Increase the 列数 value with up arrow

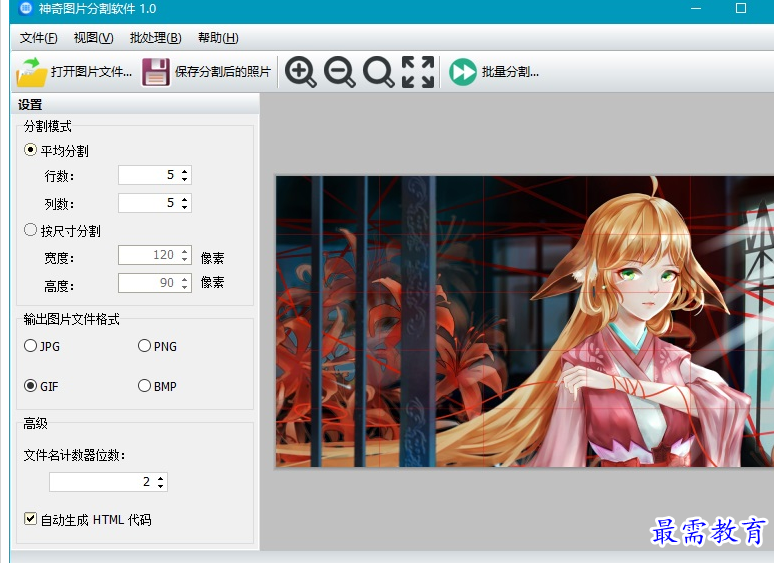(x=185, y=199)
